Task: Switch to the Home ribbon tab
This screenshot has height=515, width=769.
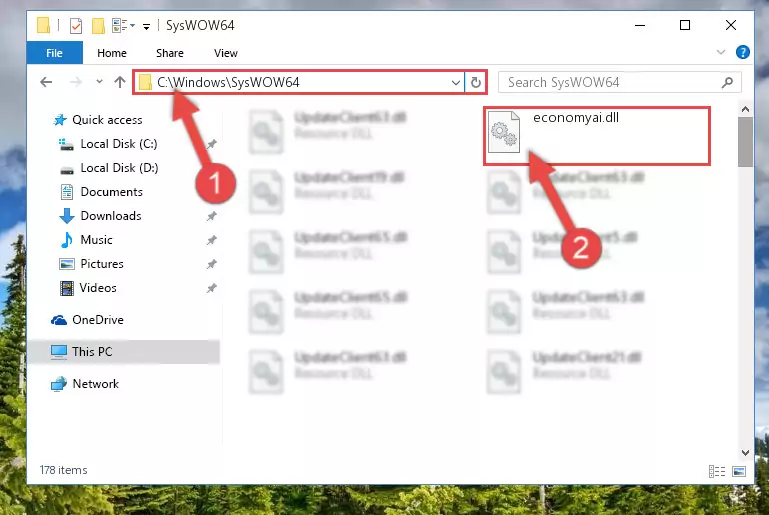Action: (x=111, y=53)
